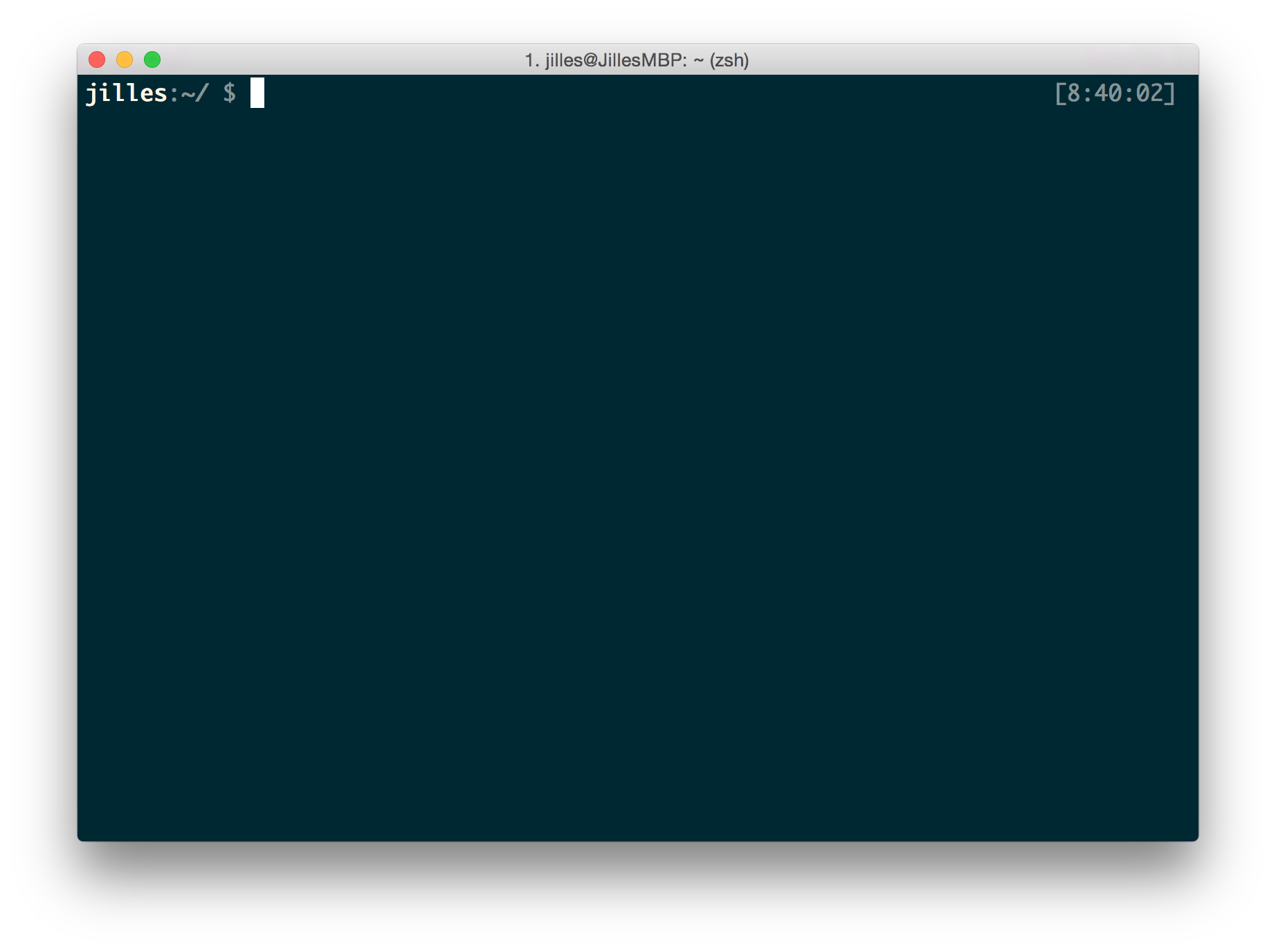Click the [8:40:02] timestamp
The image size is (1276, 952).
pyautogui.click(x=1114, y=93)
